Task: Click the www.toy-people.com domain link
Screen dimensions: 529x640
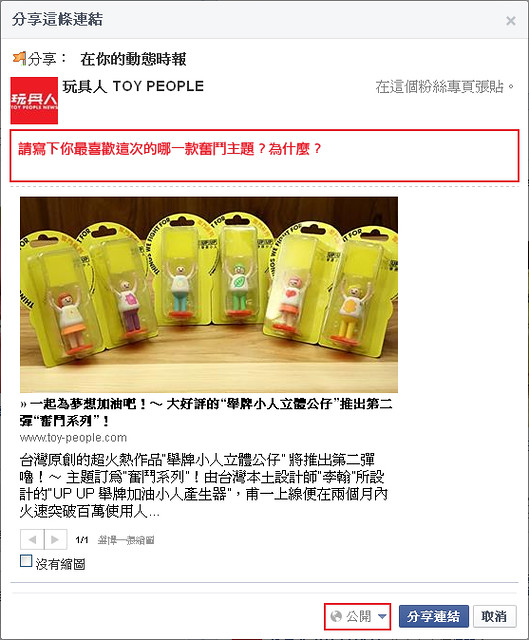Action: tap(73, 438)
